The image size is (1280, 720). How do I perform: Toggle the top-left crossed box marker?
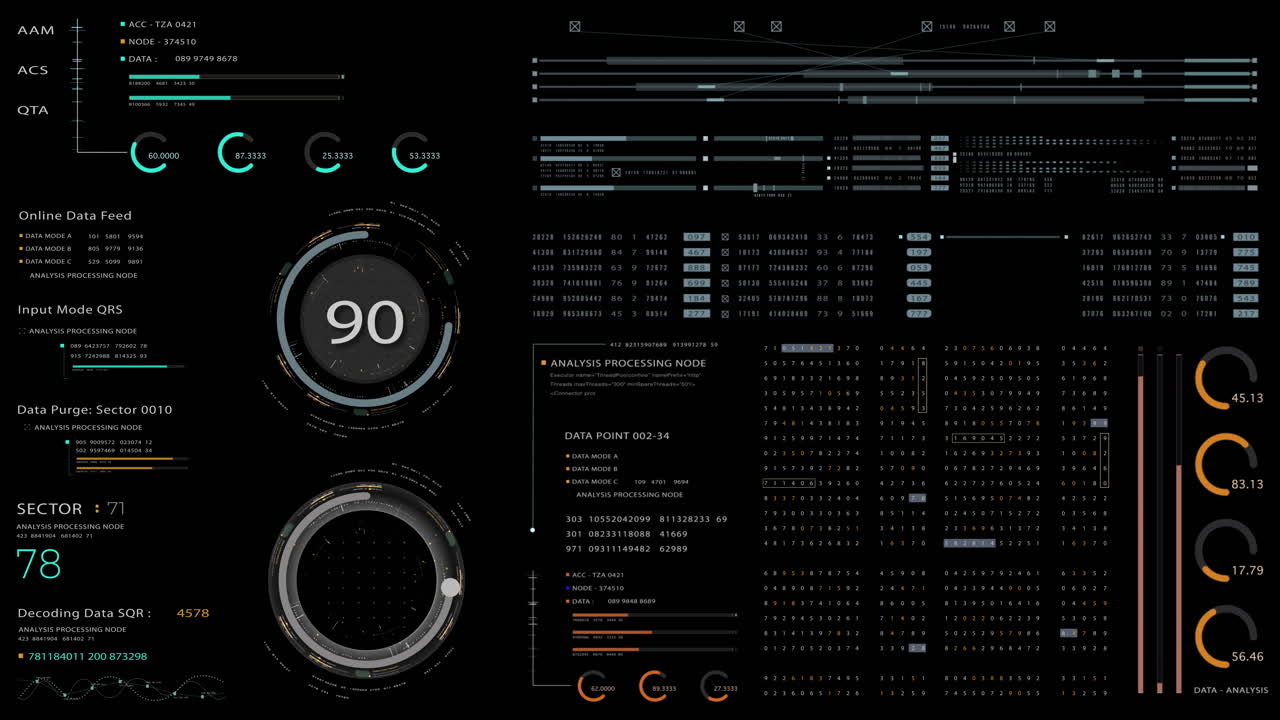[575, 26]
